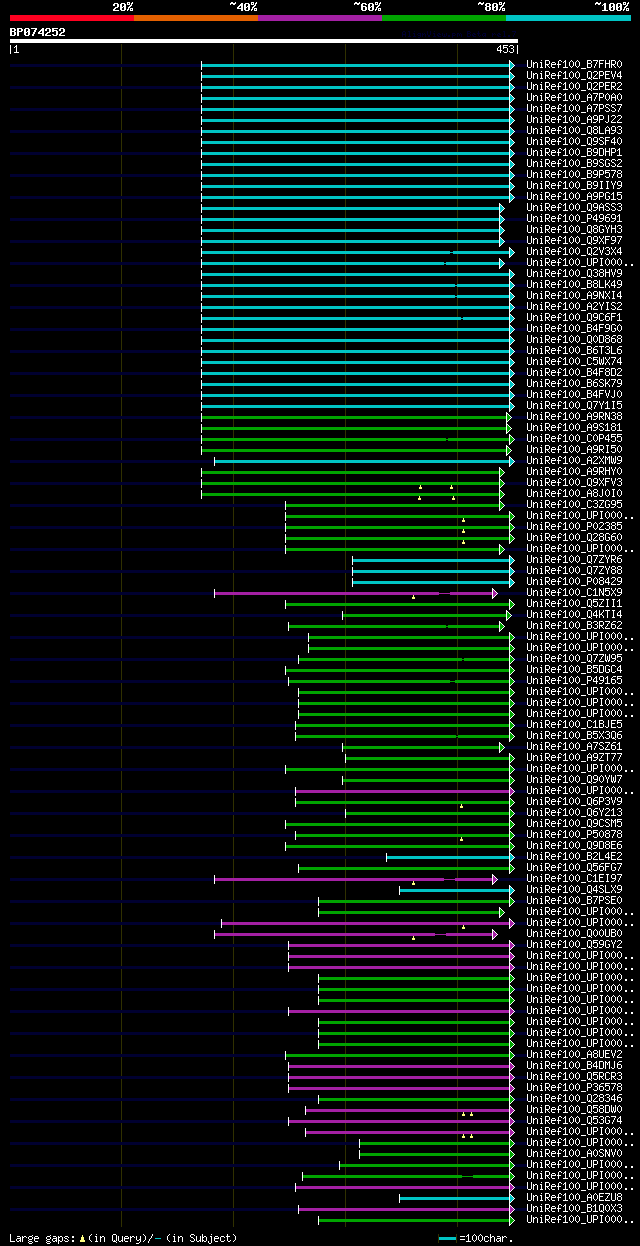Open UniRef100_Q38HV9 entry
Viewport: 640px width, 1246px height.
click(x=574, y=273)
